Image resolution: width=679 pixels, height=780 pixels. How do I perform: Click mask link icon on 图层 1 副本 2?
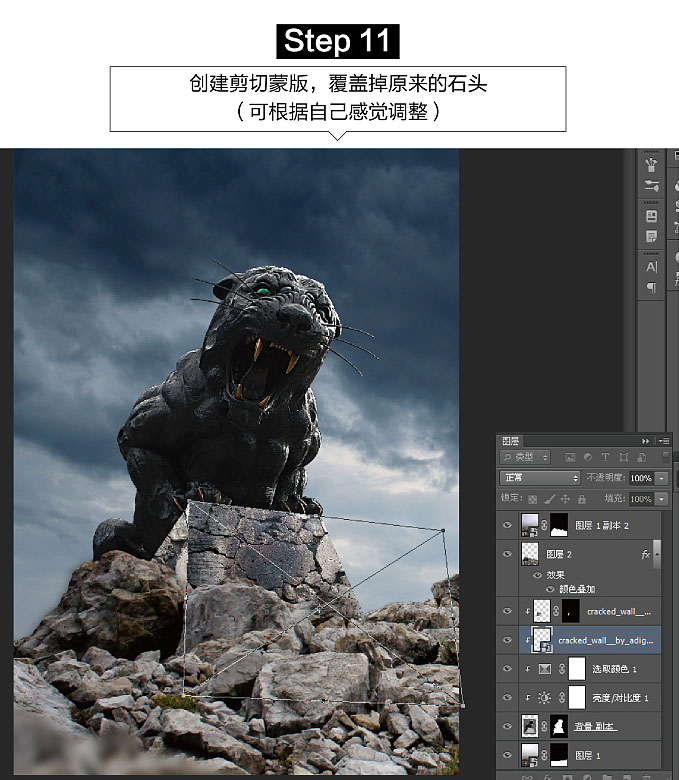544,525
